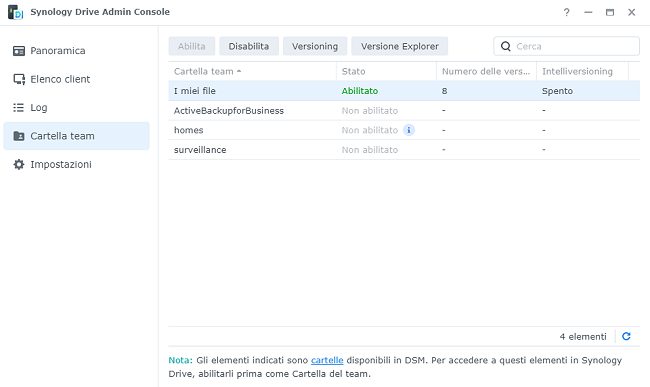650x387 pixels.
Task: Click Non abilitato status for ActiveBackupforBusiness
Action: 370,111
